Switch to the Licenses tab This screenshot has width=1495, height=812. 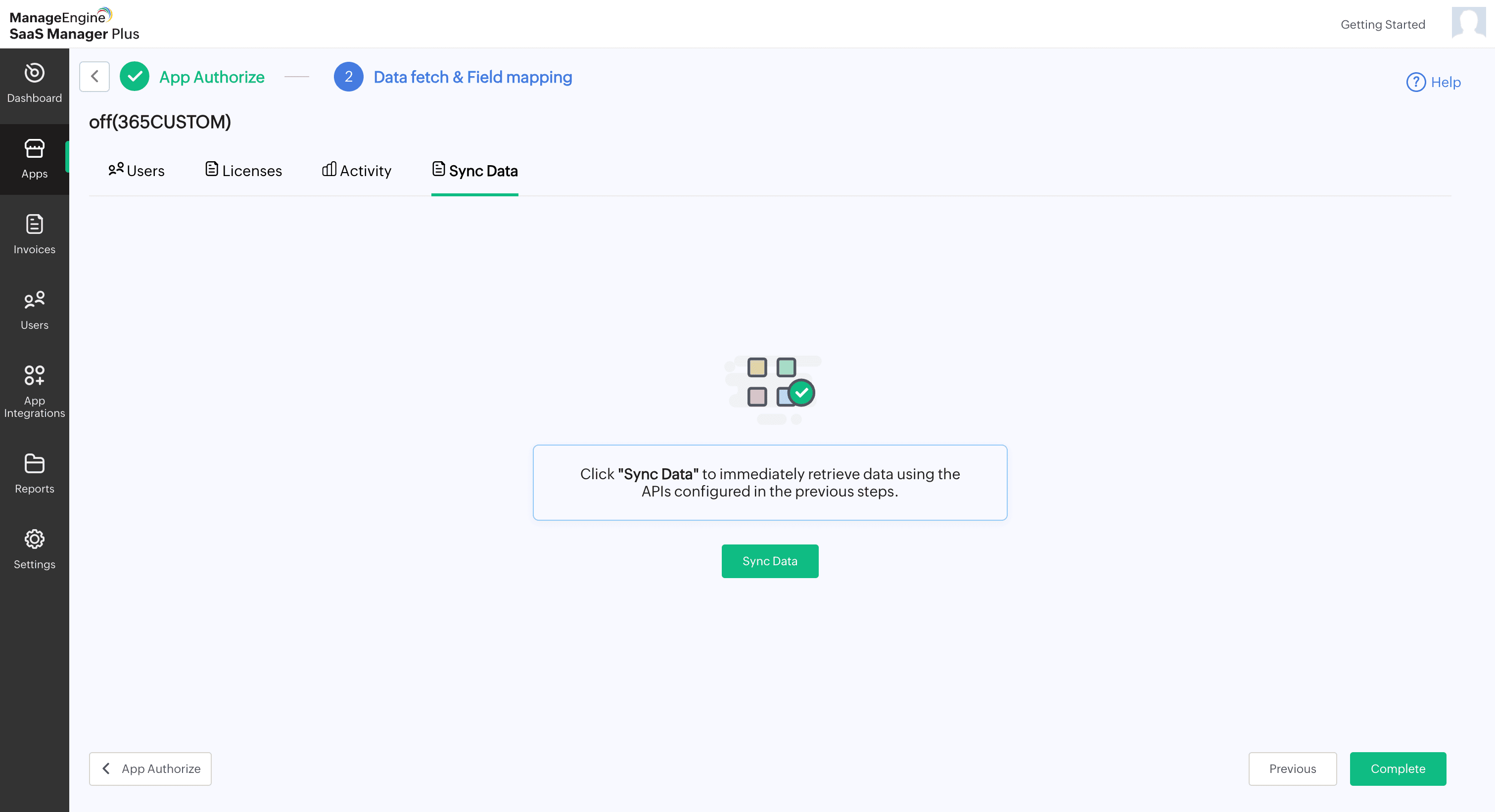pos(244,171)
